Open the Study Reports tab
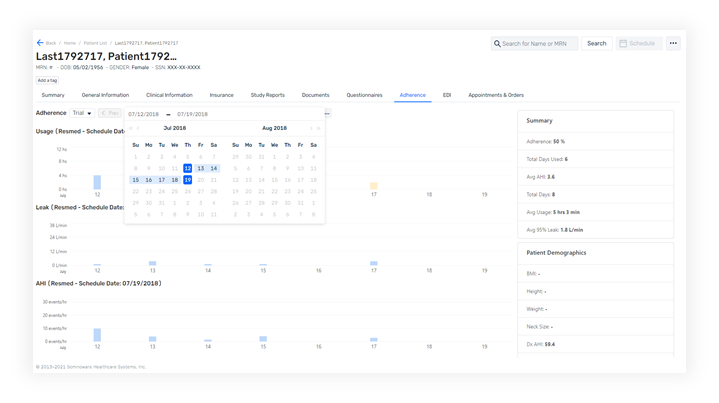 pos(268,95)
